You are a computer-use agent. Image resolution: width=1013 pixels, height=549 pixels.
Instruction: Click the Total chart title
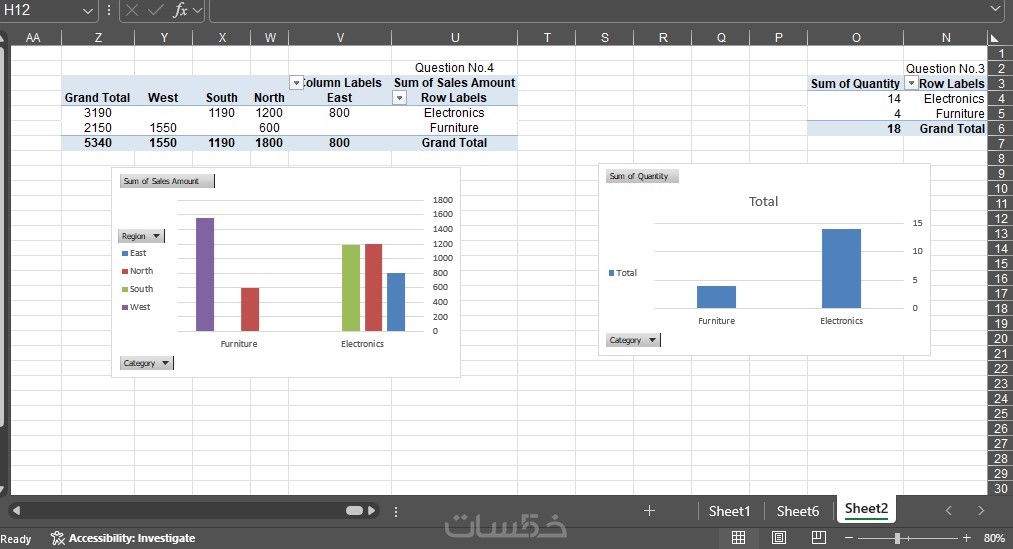click(763, 202)
